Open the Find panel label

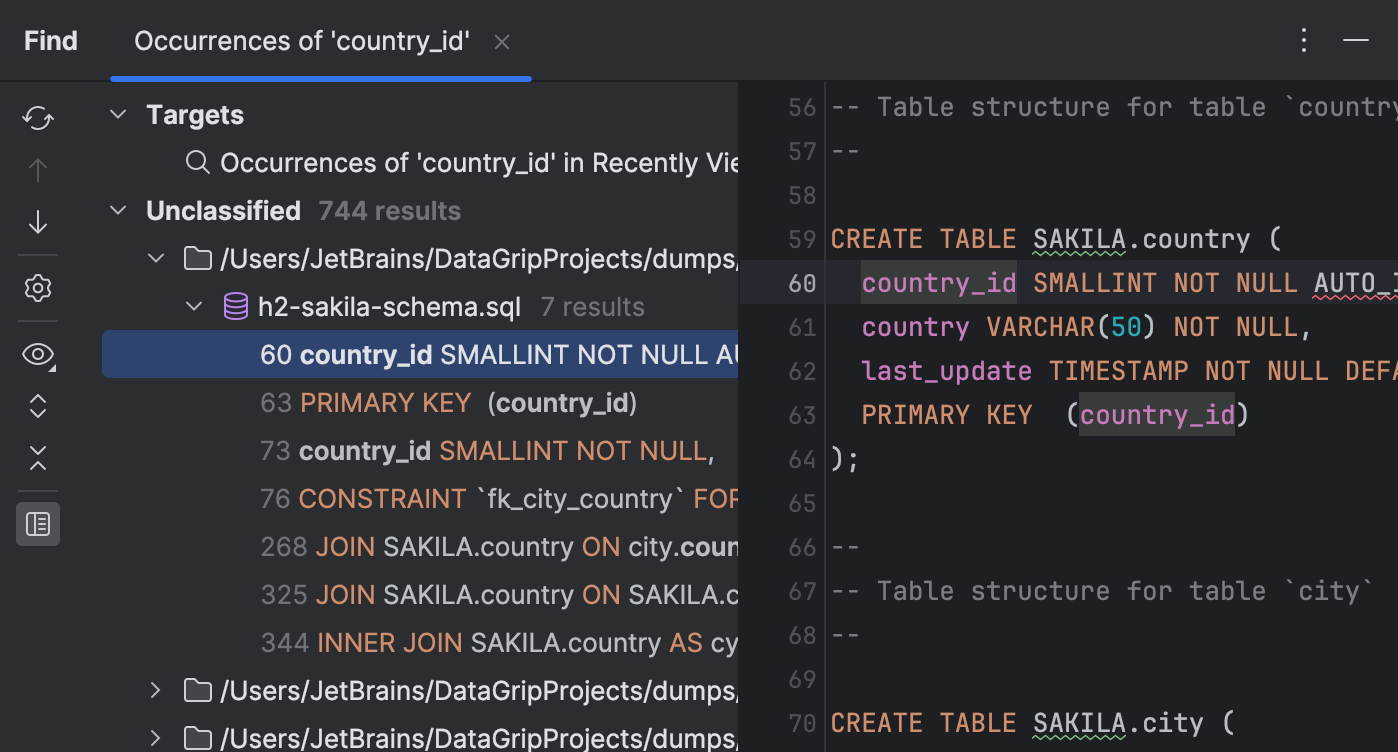pos(50,40)
